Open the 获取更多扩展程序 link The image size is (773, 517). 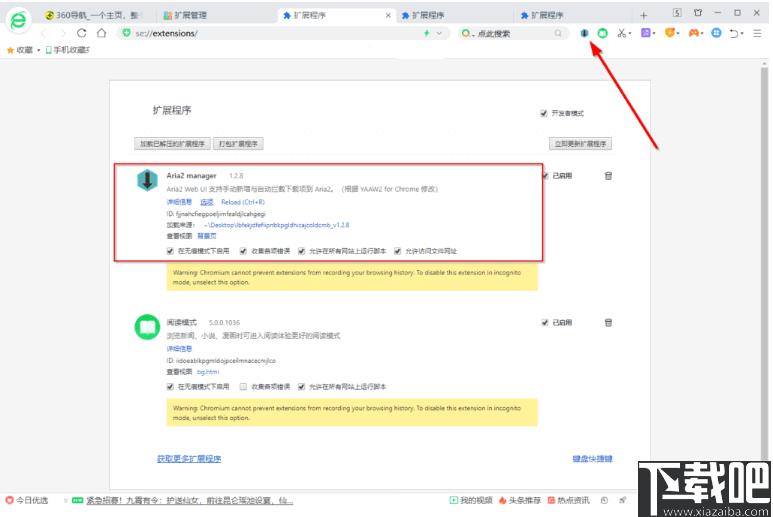189,458
